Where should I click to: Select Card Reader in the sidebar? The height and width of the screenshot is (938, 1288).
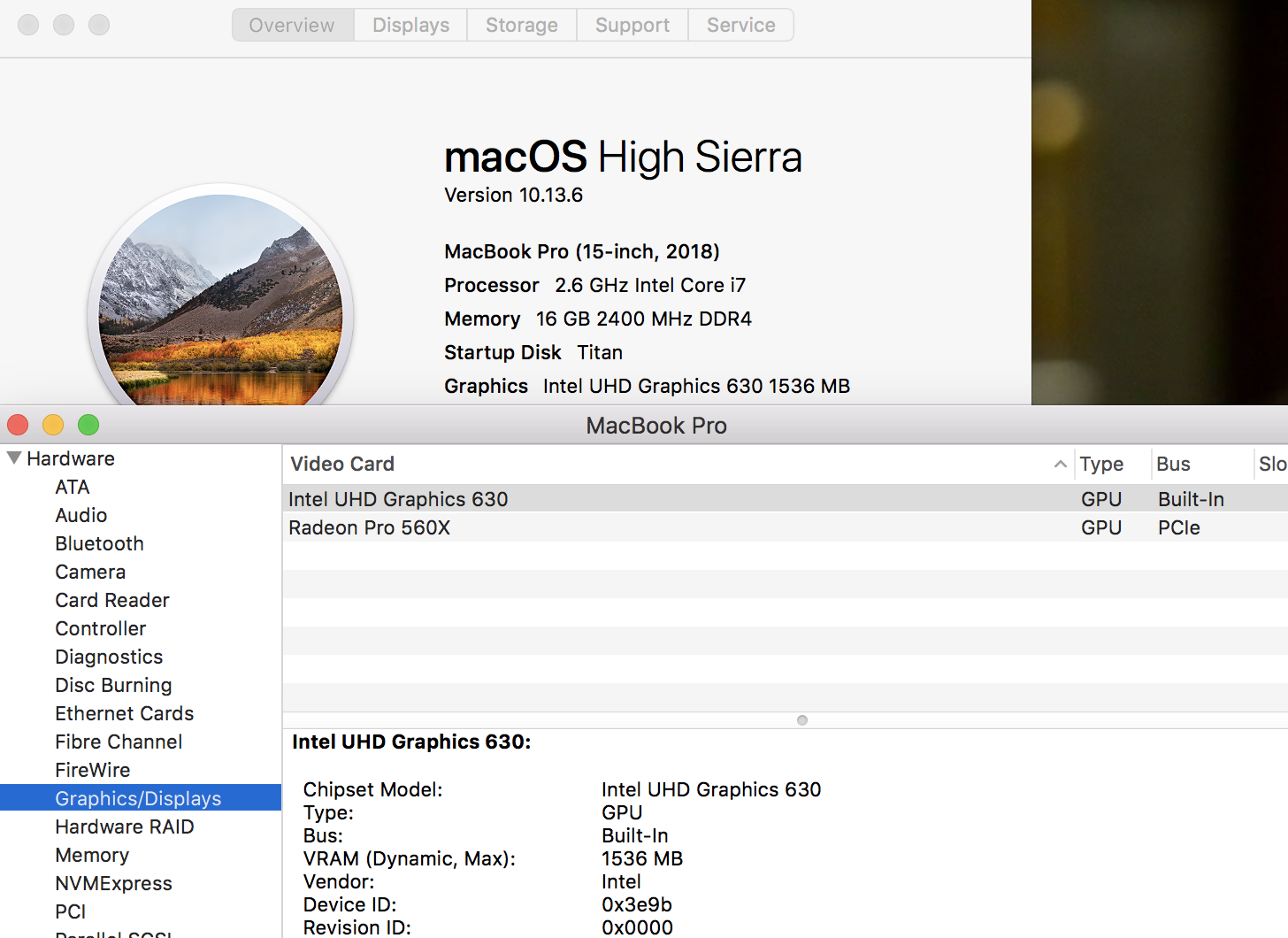[x=112, y=600]
